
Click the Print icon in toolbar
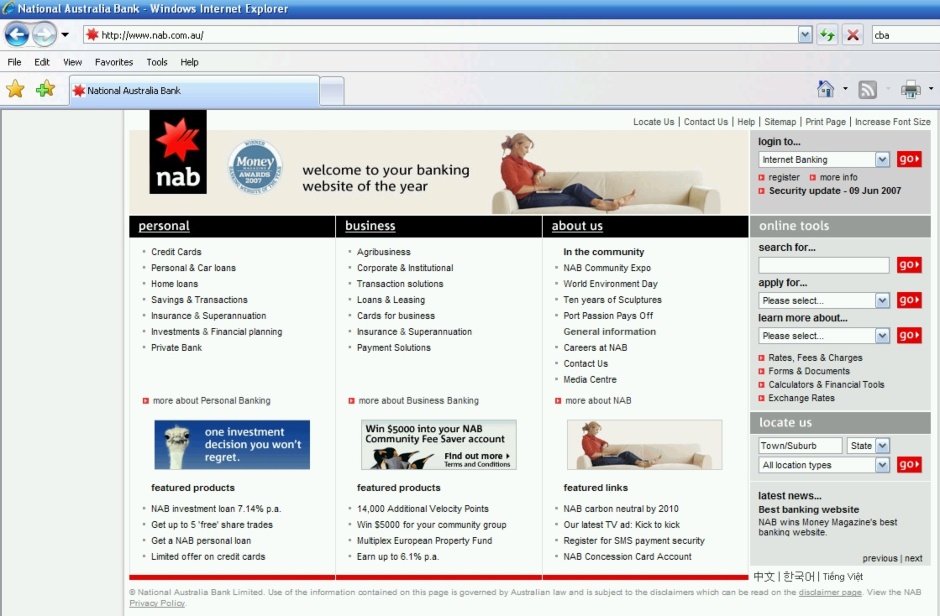click(911, 89)
